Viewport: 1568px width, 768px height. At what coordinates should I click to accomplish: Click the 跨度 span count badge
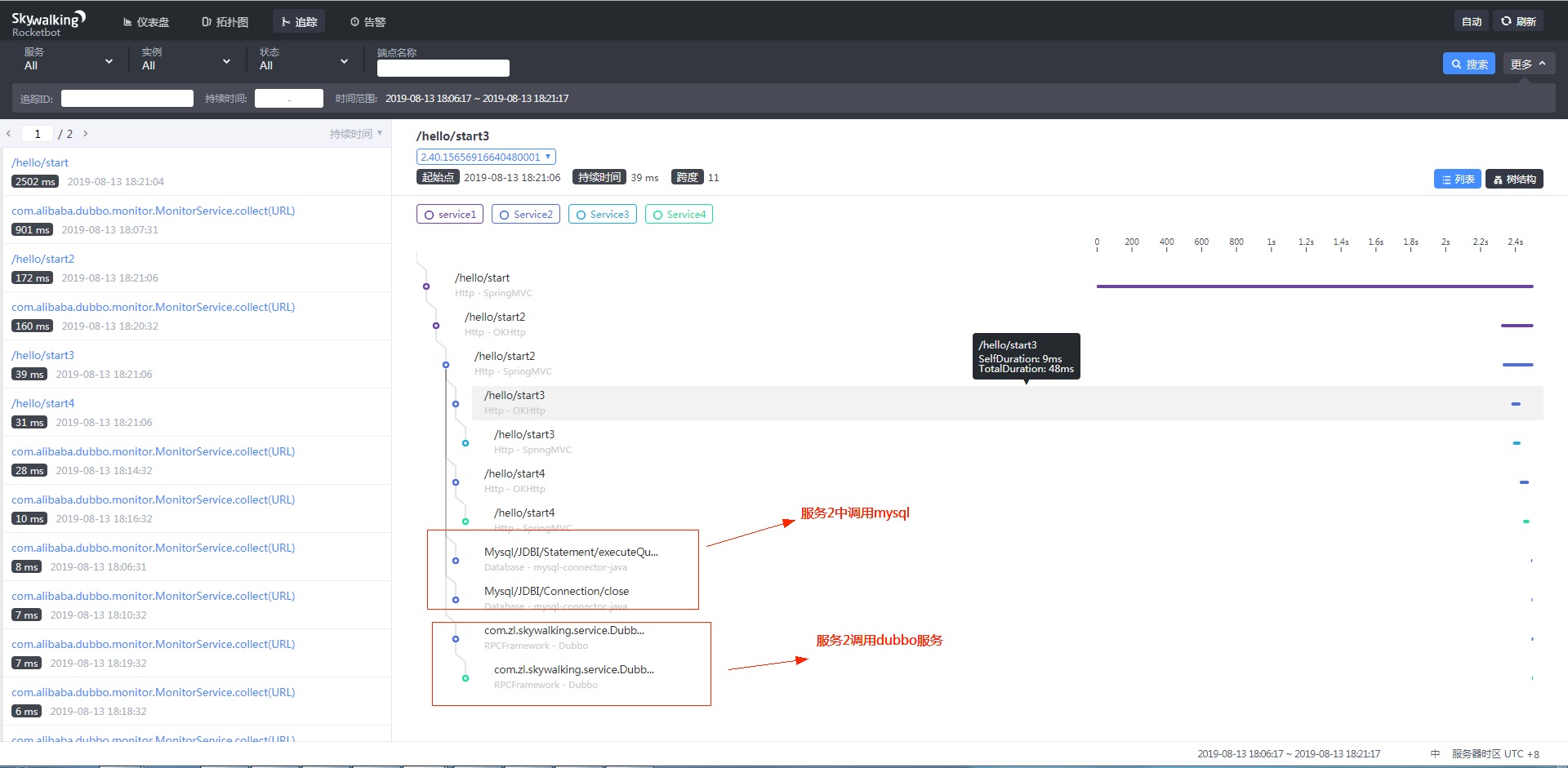coord(687,177)
